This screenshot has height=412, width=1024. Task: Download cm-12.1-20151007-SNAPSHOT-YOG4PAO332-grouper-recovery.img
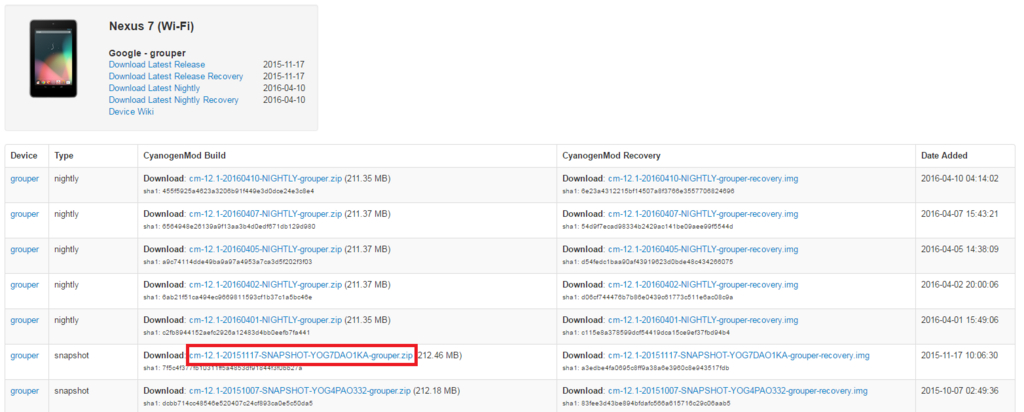[x=737, y=391]
